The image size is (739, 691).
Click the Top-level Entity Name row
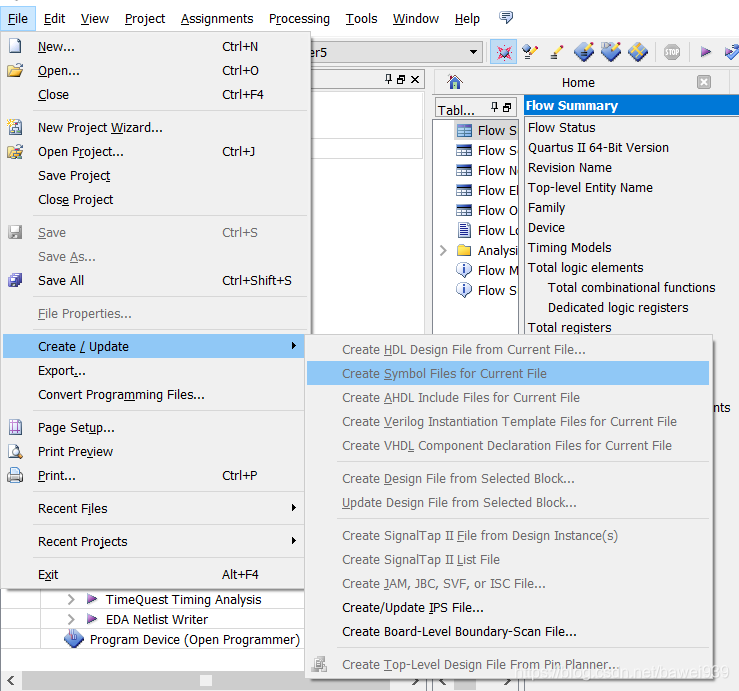[632, 187]
